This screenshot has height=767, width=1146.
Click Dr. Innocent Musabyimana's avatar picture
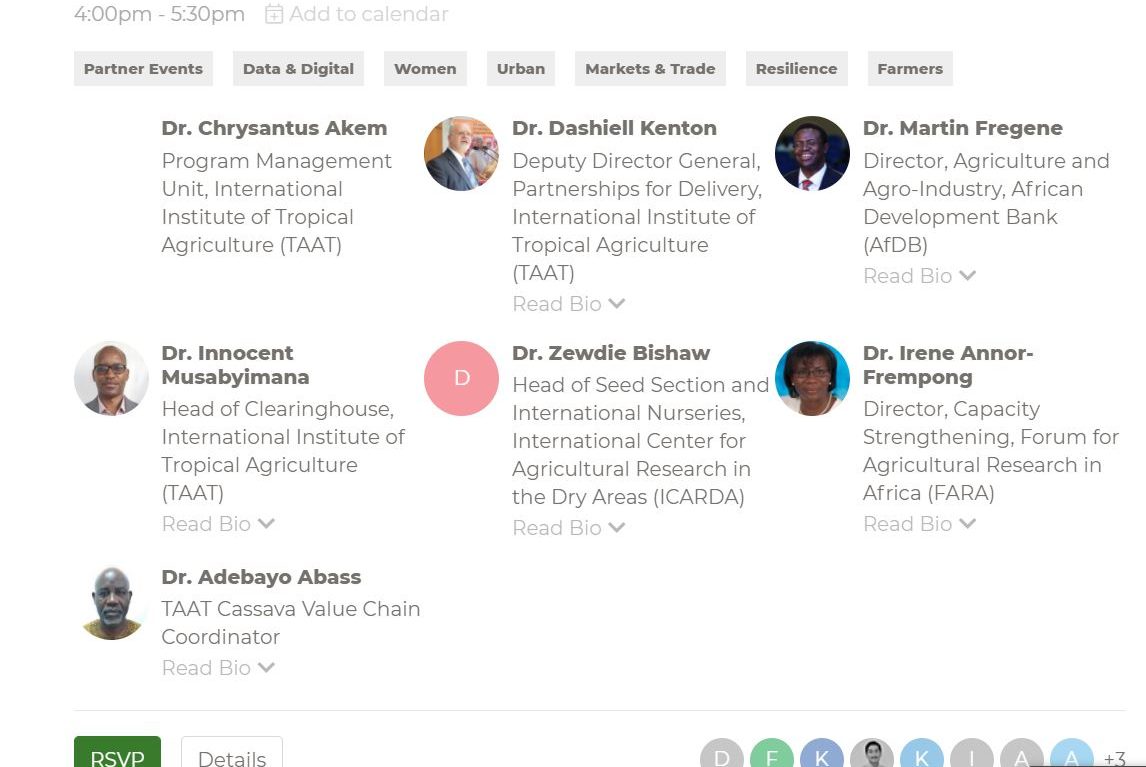[x=111, y=378]
